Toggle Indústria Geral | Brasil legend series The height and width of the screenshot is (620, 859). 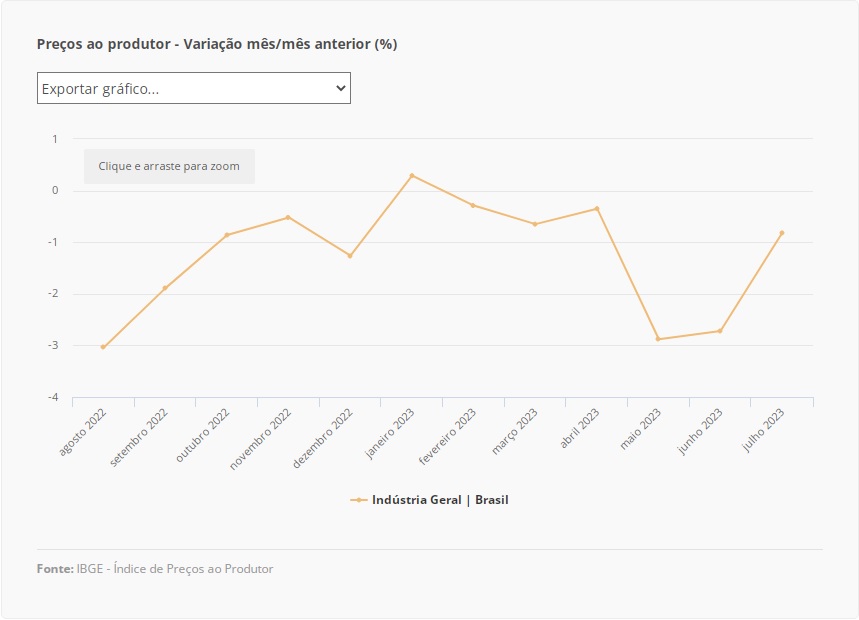pyautogui.click(x=440, y=500)
